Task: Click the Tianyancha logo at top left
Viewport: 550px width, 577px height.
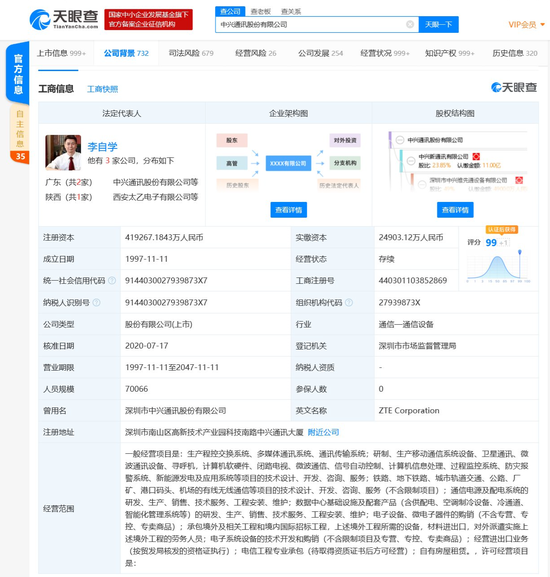Action: pyautogui.click(x=64, y=19)
